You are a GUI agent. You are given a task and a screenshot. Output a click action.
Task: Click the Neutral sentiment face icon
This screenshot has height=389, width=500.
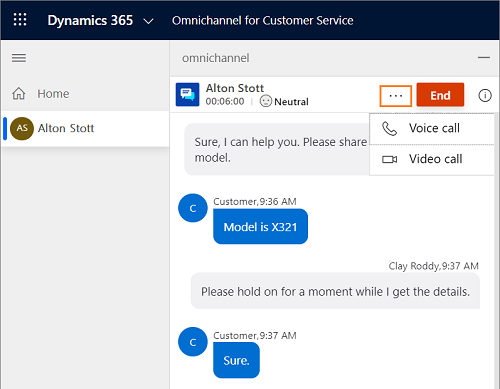266,101
